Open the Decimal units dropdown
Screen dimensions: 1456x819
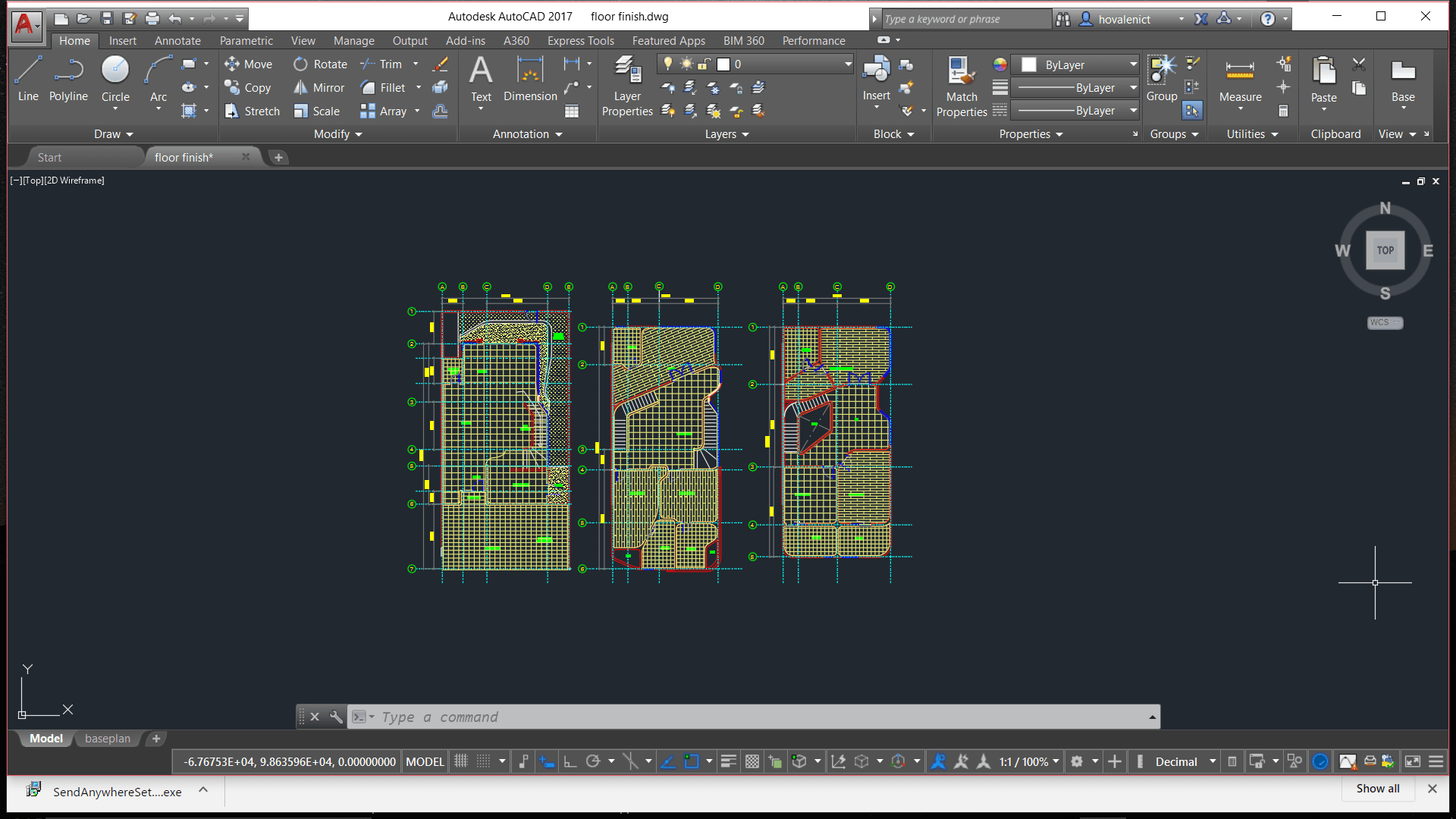pyautogui.click(x=1211, y=761)
